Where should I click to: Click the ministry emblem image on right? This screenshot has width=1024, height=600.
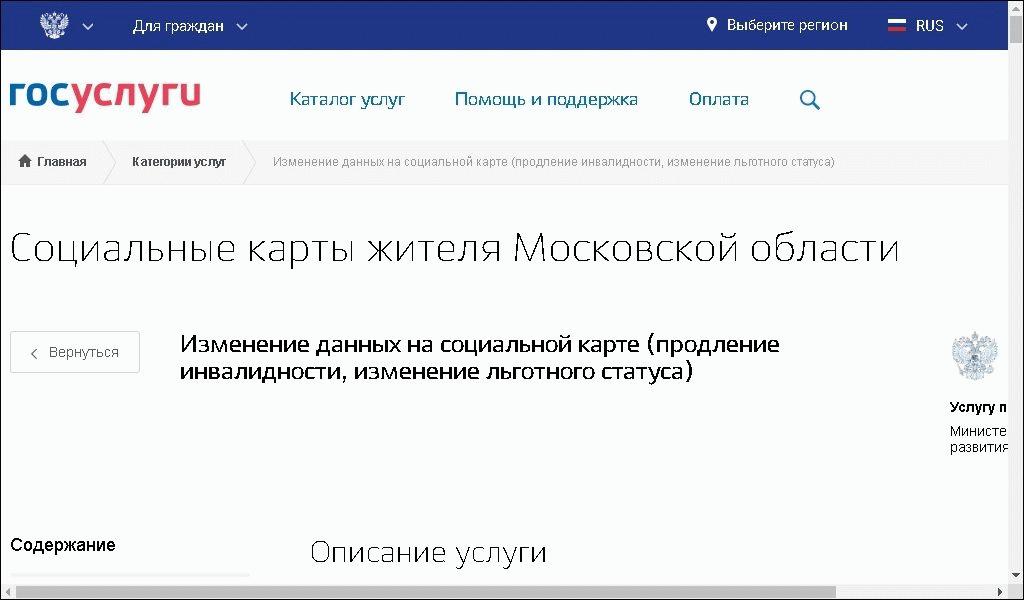tap(975, 356)
